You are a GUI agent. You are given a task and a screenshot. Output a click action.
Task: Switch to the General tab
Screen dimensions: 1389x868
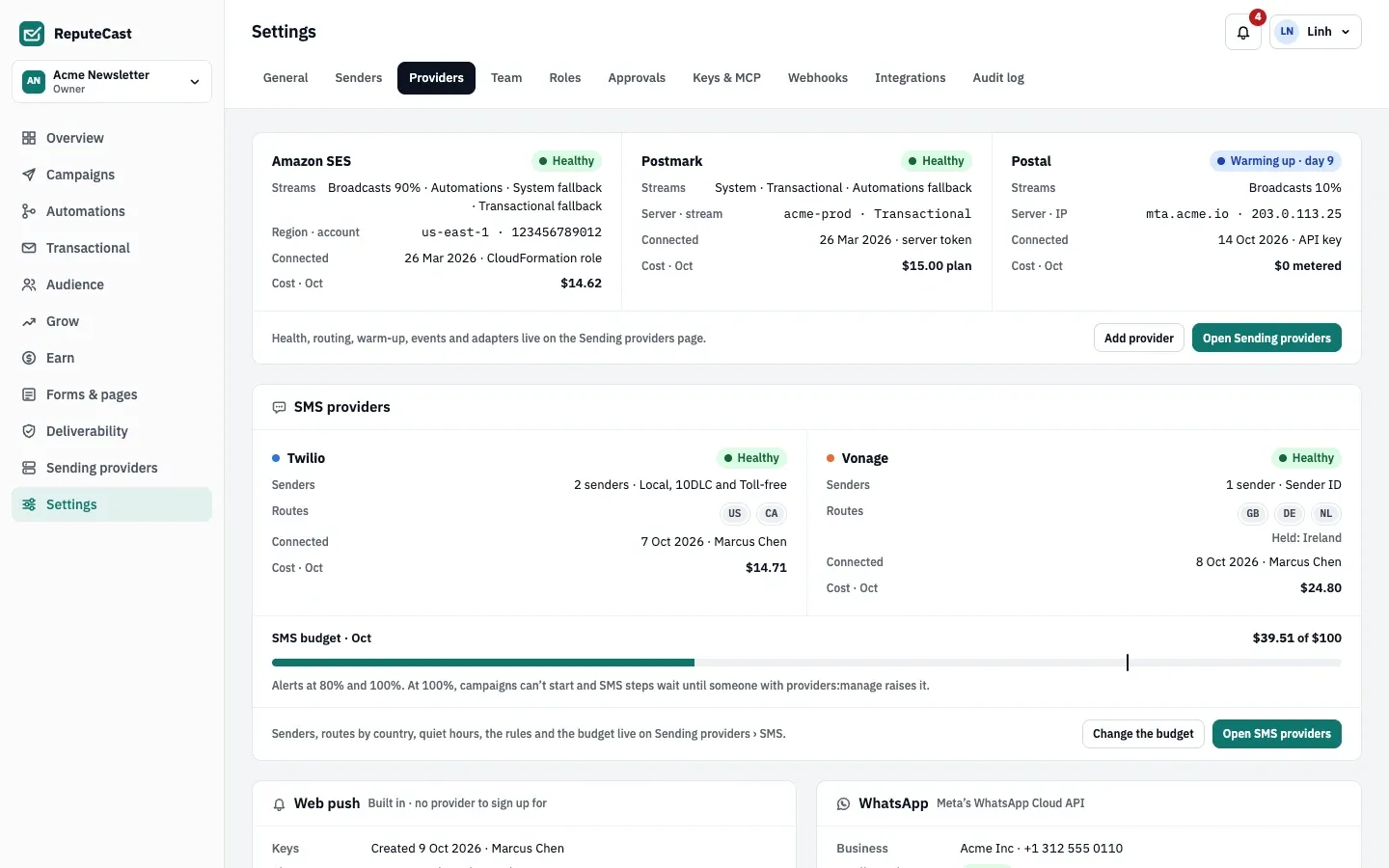(286, 78)
